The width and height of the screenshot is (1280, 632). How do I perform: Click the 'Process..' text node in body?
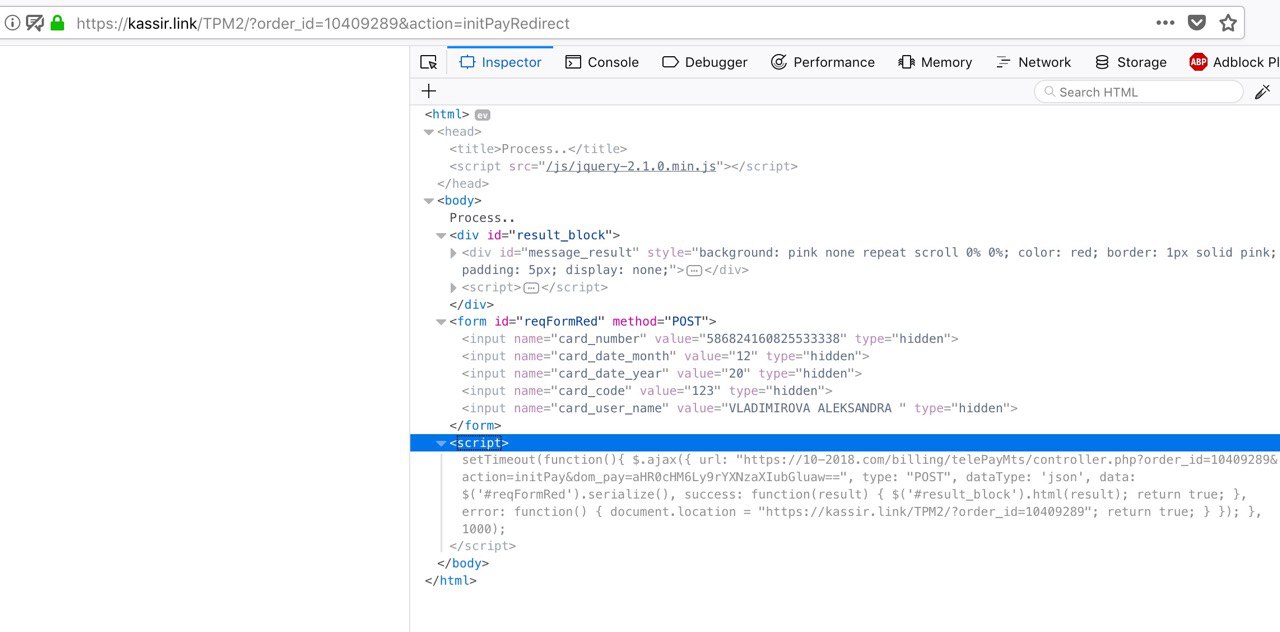point(482,218)
